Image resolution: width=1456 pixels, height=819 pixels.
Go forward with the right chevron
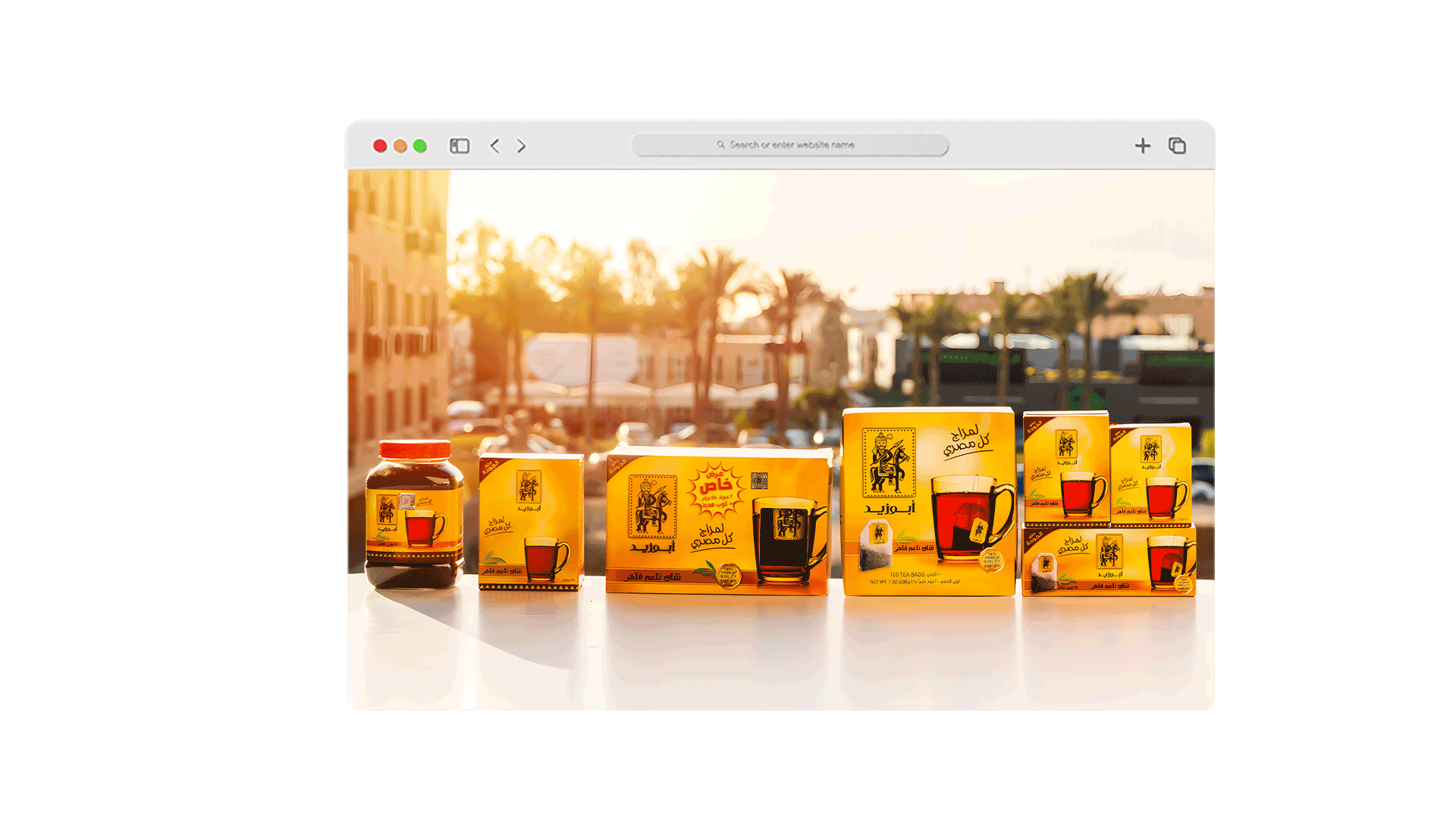coord(521,146)
